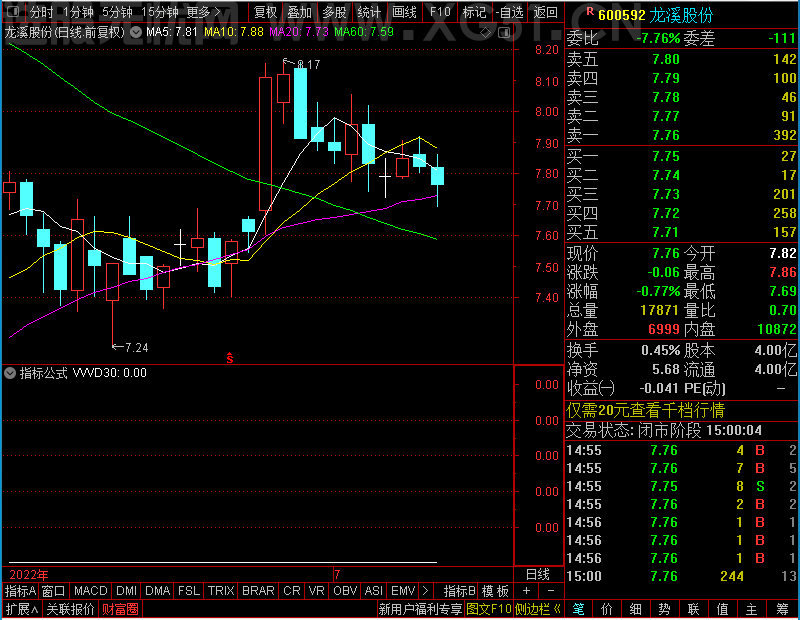800x620 pixels.
Task: Select the 细 detail tab
Action: 636,609
